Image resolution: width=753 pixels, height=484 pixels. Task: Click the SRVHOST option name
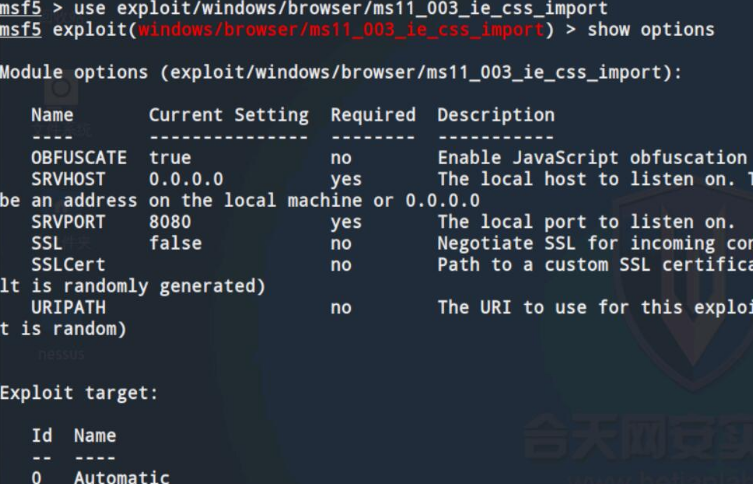[68, 179]
